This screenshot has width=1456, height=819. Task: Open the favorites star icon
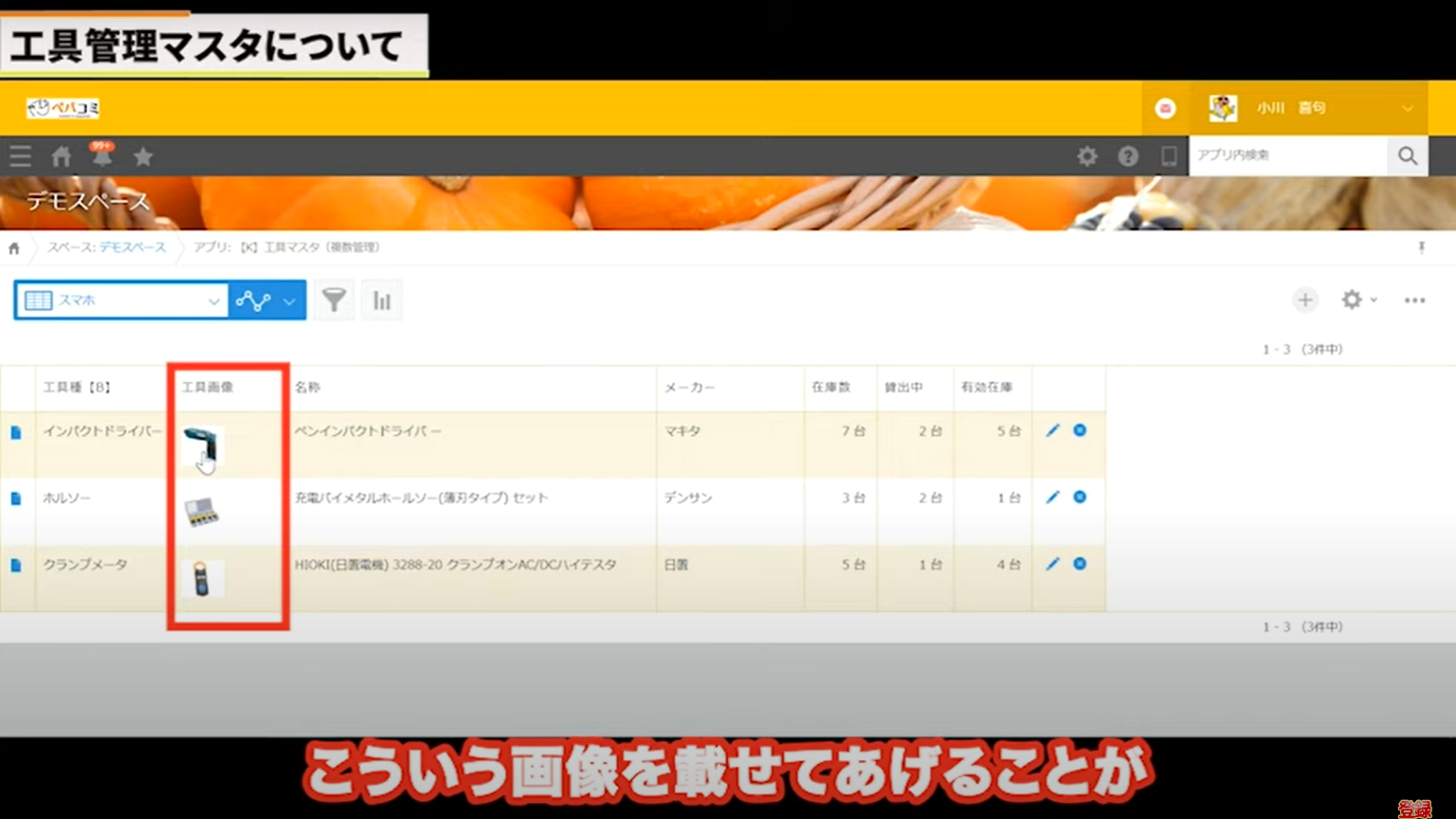[x=143, y=156]
